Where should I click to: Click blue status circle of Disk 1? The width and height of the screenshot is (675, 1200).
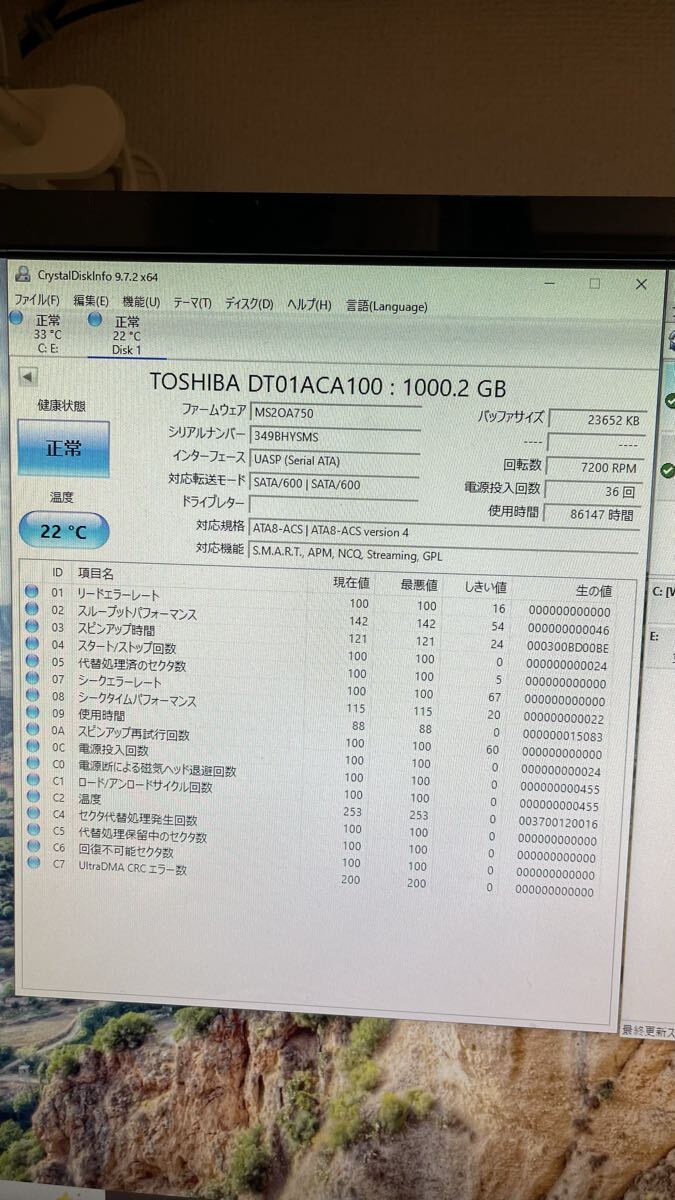click(95, 319)
